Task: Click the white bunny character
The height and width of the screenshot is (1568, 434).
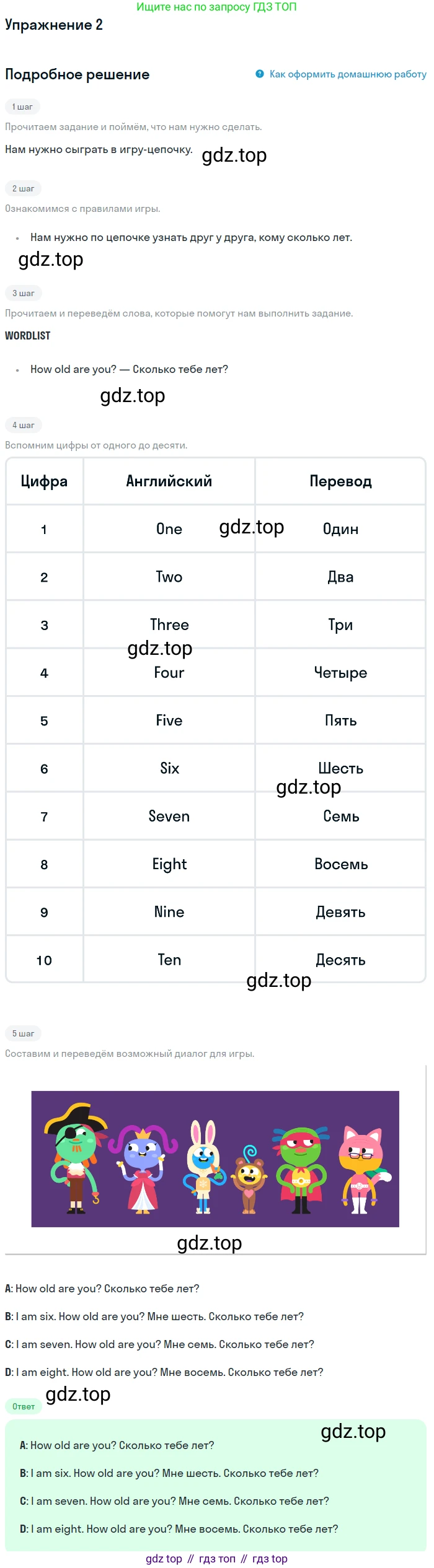Action: (x=203, y=1166)
